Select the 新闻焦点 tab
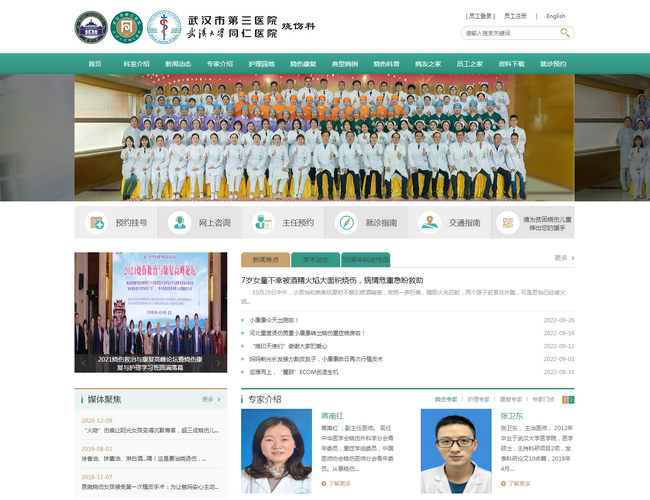The height and width of the screenshot is (500, 650). coord(265,259)
